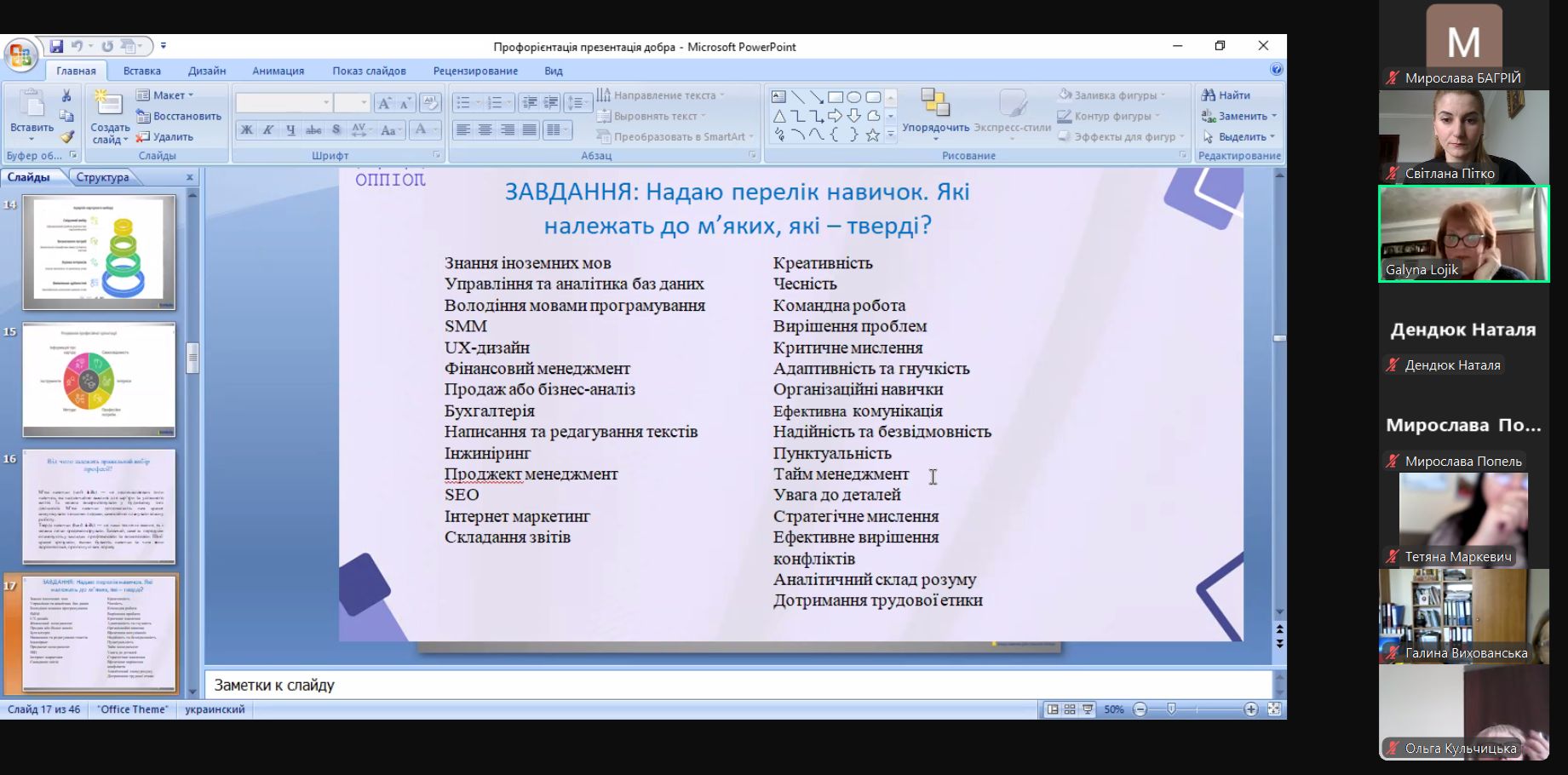Toggle Normal view button in status bar
The width and height of the screenshot is (1568, 775).
point(1053,709)
